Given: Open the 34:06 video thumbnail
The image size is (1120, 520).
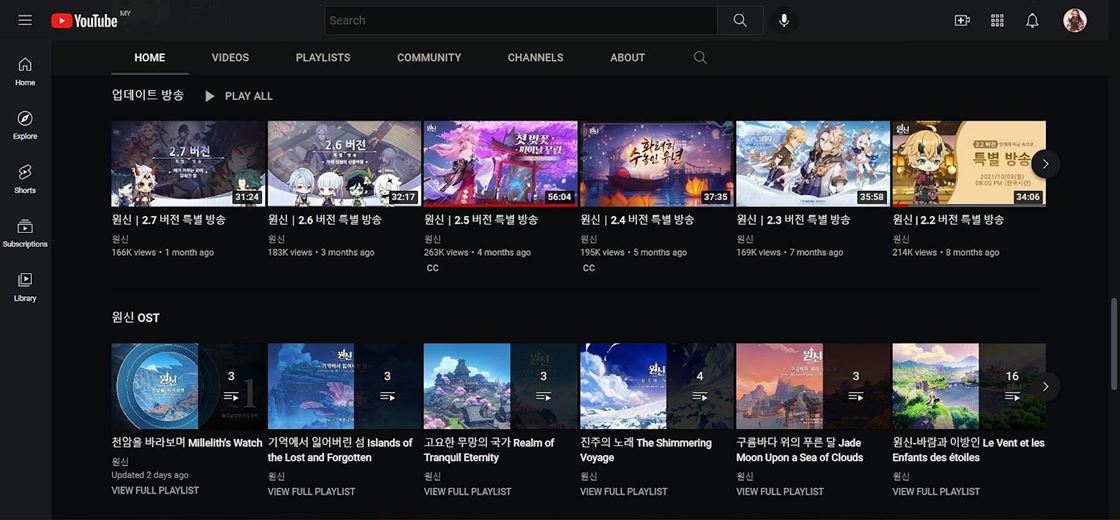Looking at the screenshot, I should click(x=969, y=164).
